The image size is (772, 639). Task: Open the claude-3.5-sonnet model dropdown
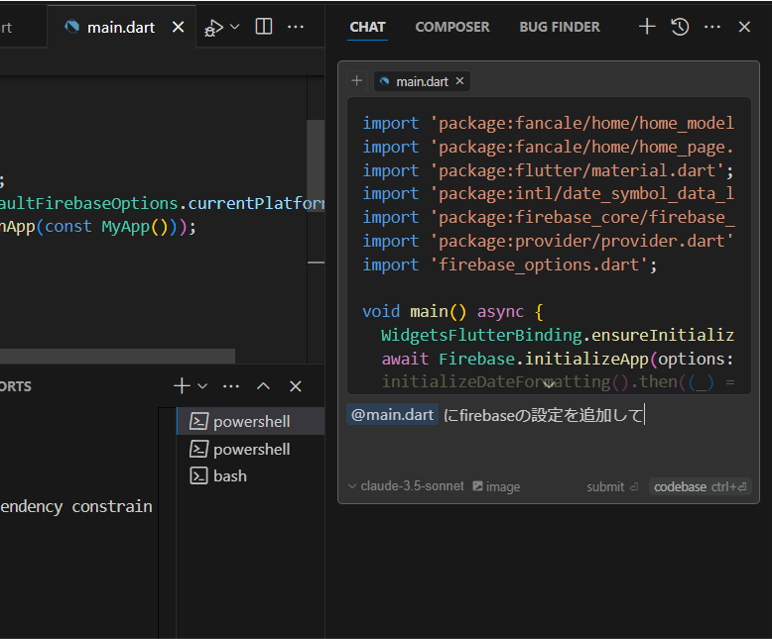[406, 486]
